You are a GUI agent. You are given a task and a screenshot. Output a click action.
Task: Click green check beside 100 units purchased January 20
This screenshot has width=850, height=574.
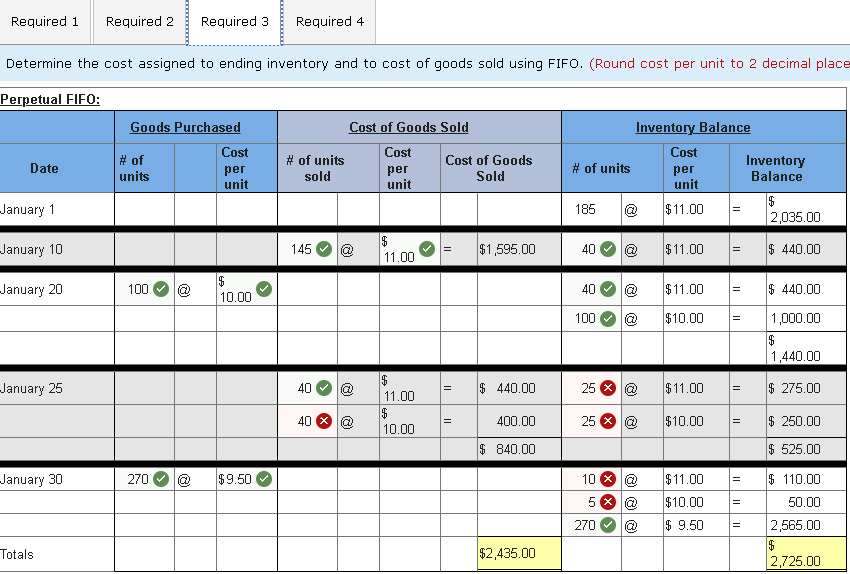point(161,289)
